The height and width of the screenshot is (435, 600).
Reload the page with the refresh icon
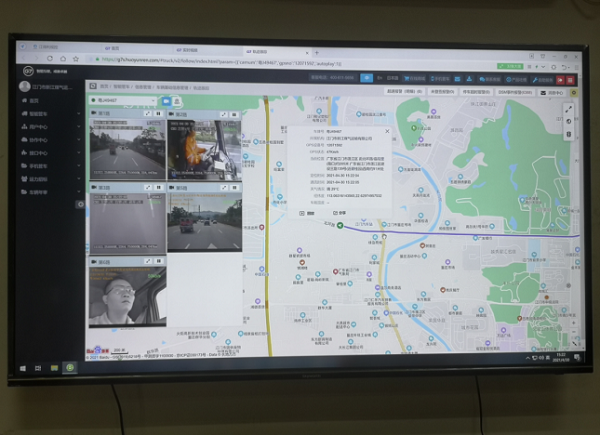coord(50,59)
